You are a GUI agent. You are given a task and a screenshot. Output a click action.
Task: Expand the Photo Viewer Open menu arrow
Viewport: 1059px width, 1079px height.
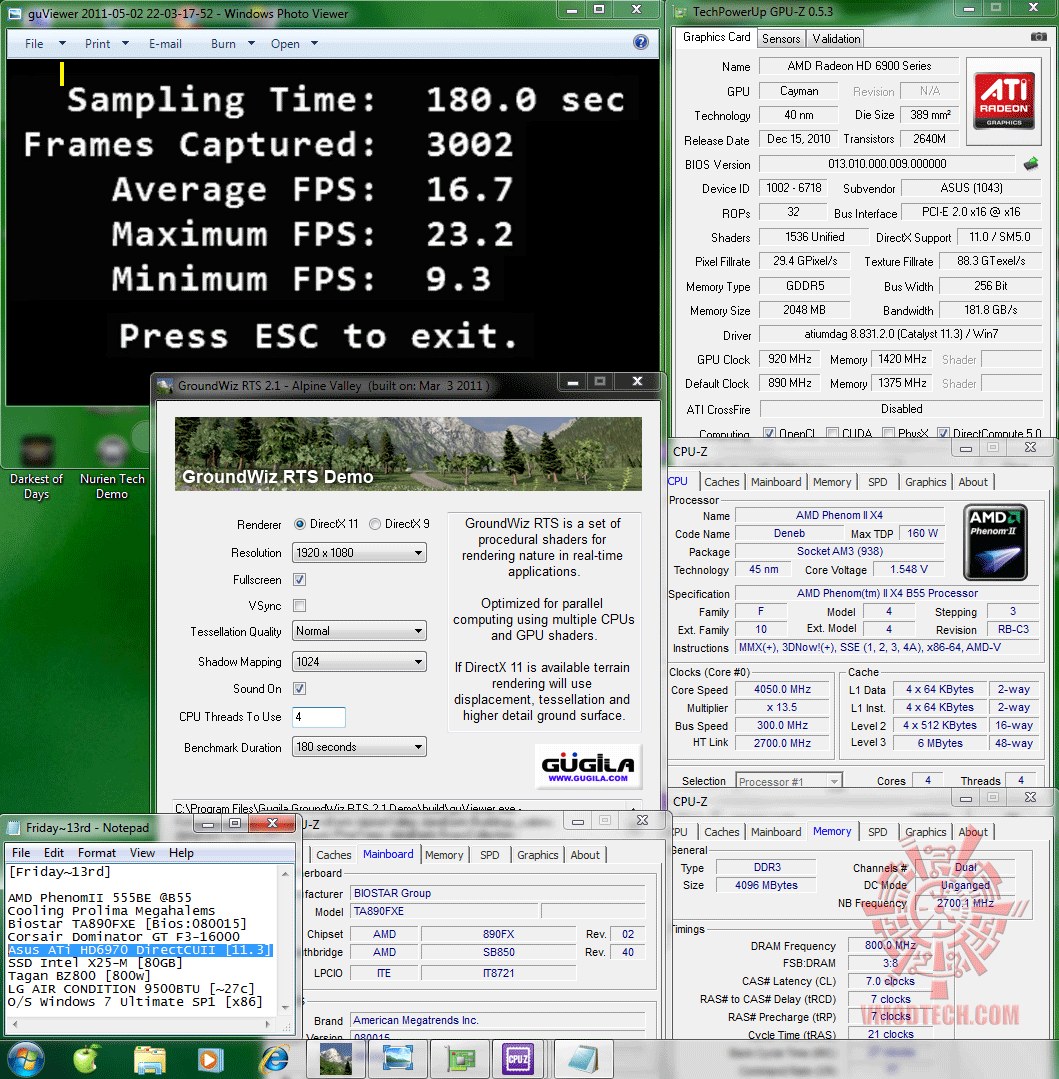(x=314, y=43)
